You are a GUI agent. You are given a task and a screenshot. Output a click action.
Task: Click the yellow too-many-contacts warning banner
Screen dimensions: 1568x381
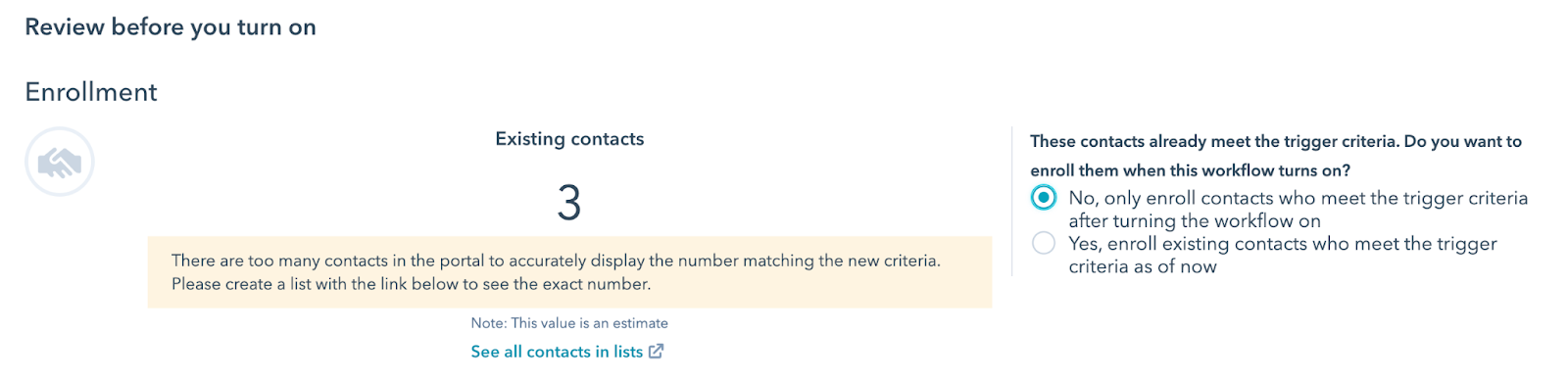569,271
